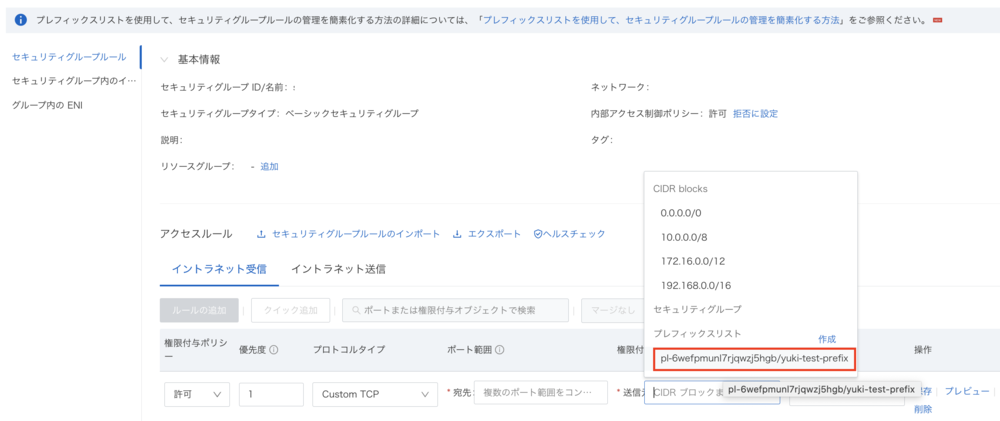Open the Custom TCP protocol dropdown
This screenshot has height=421, width=1000.
click(375, 394)
